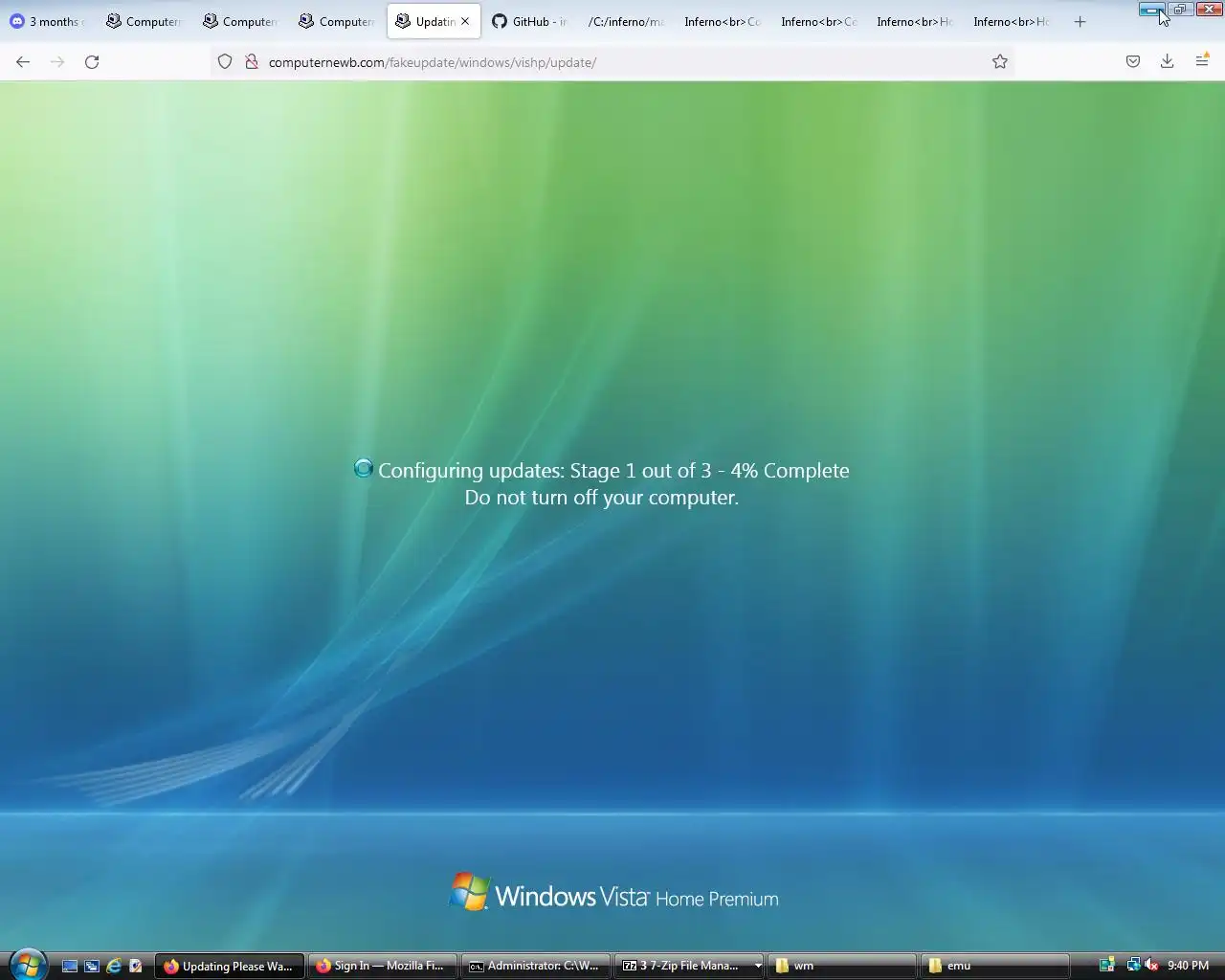Viewport: 1225px width, 980px height.
Task: Reload the current page
Action: (92, 62)
